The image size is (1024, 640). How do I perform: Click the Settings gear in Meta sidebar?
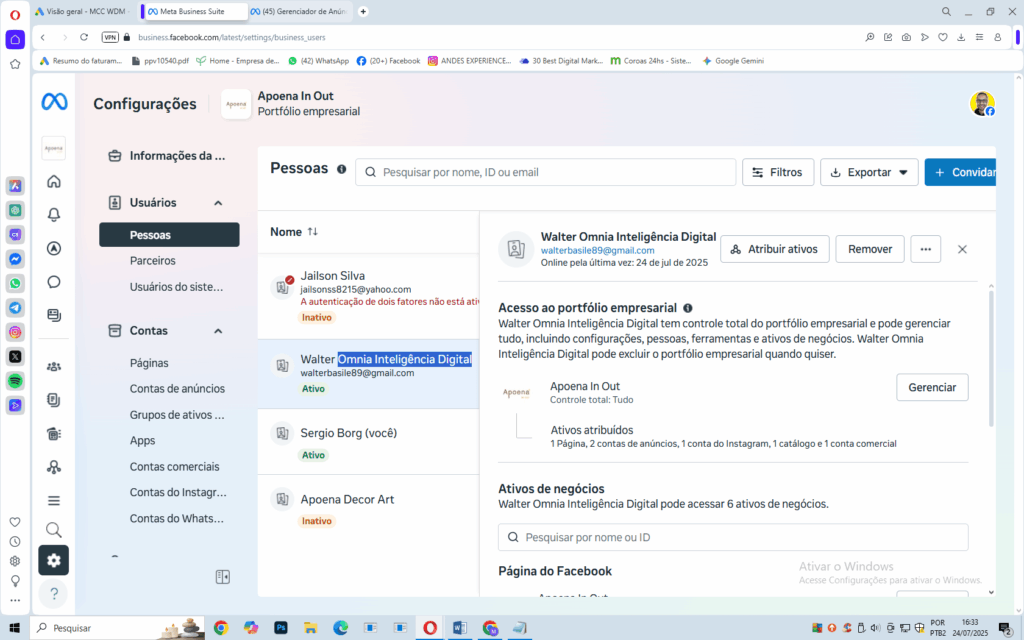tap(54, 560)
